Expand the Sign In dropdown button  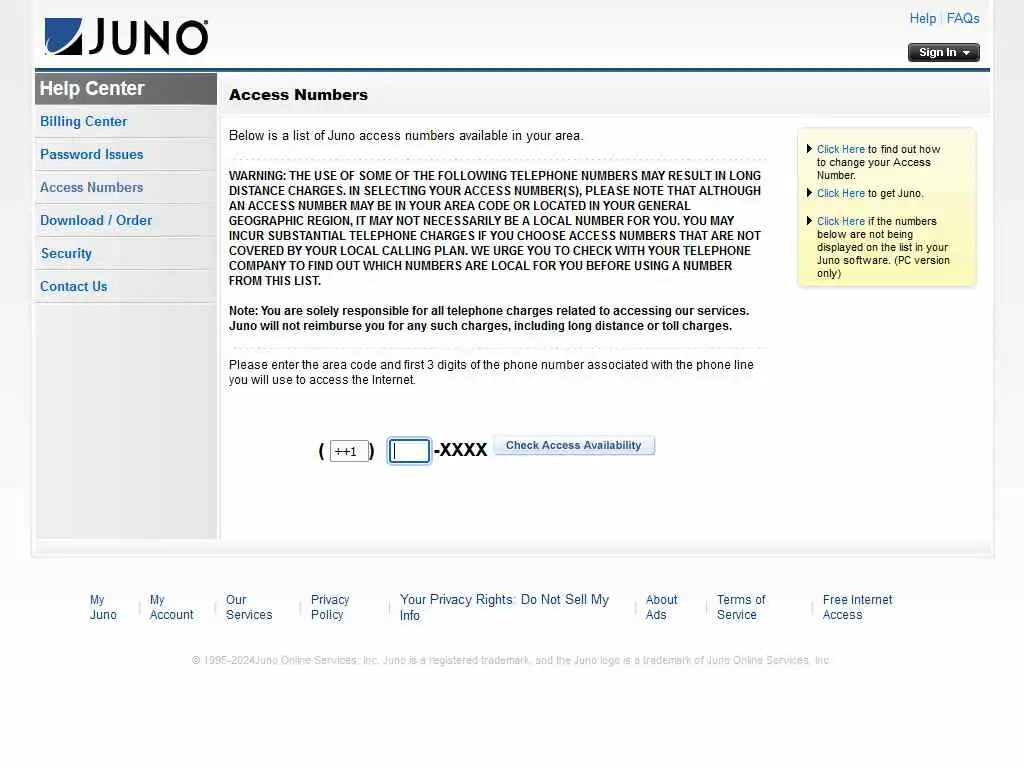(x=943, y=52)
